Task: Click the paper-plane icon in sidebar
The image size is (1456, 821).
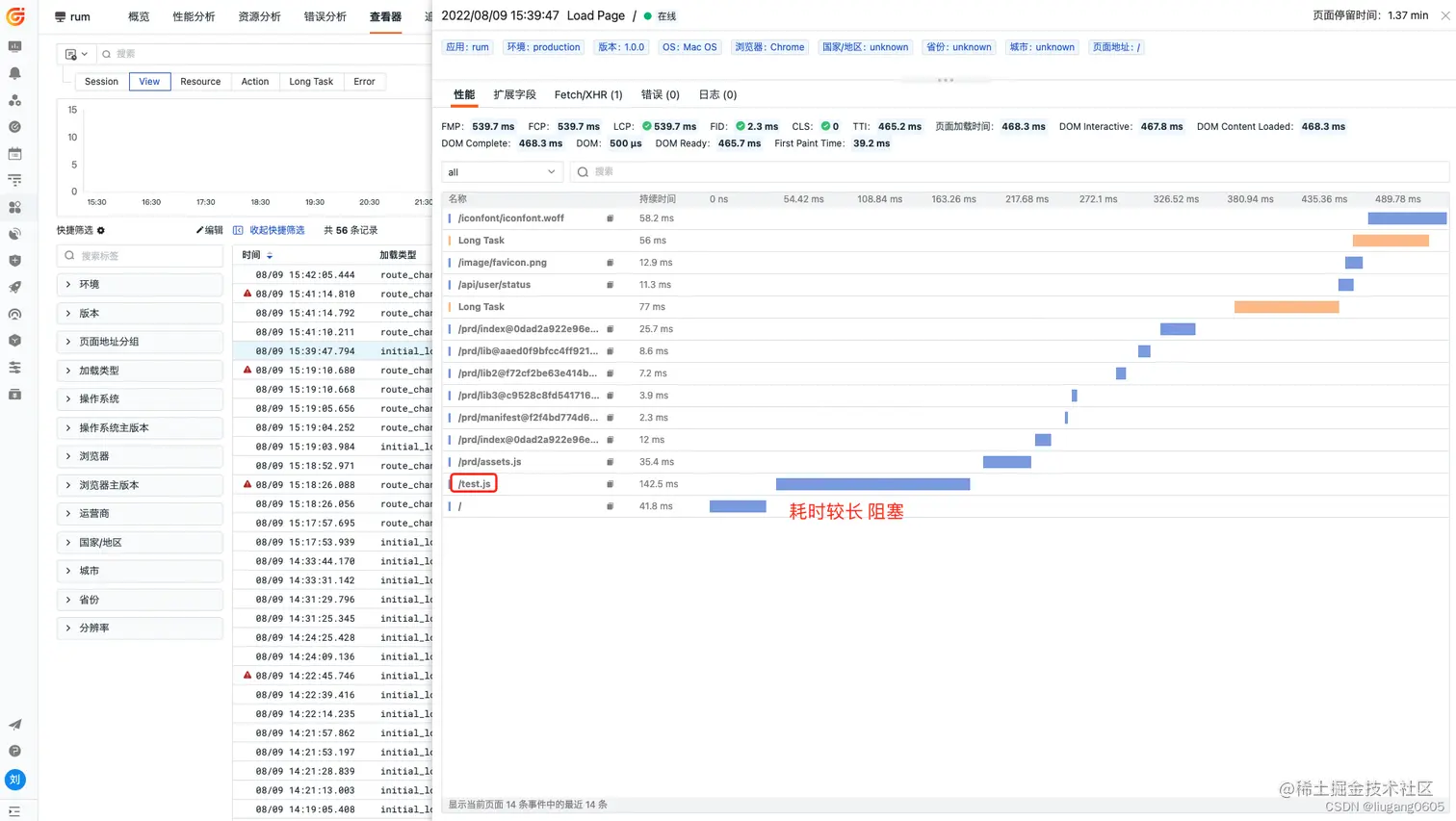Action: [x=15, y=725]
